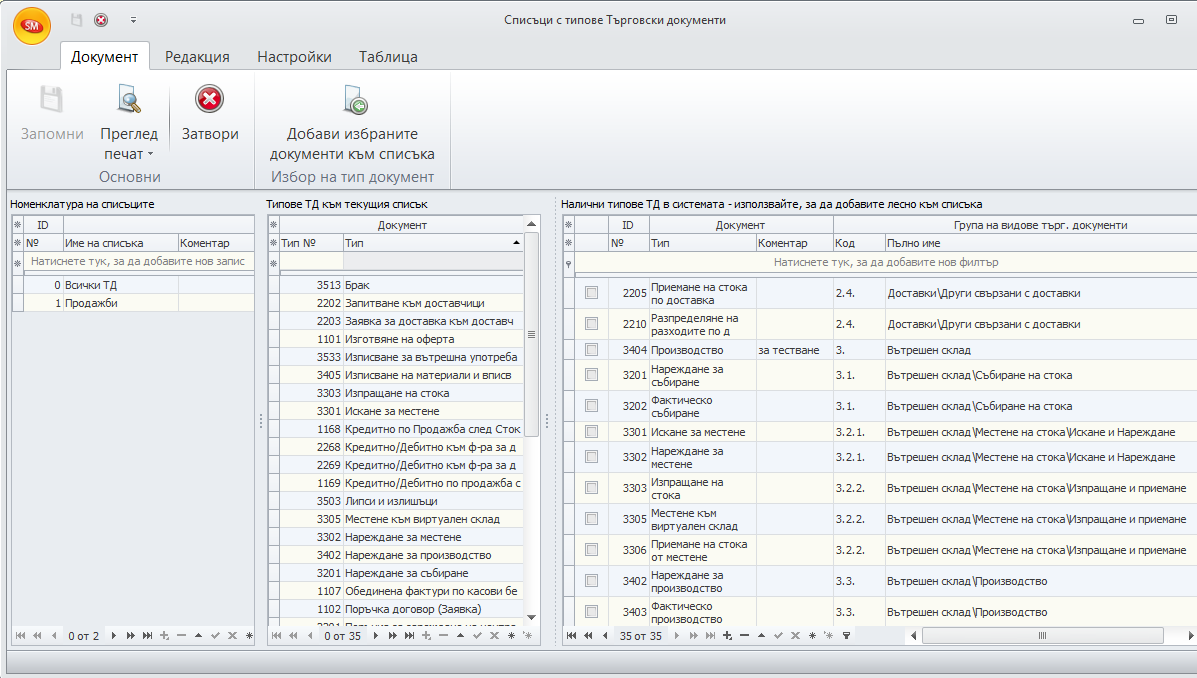Switch to the Настройки ribbon tab
The image size is (1197, 678).
(294, 56)
